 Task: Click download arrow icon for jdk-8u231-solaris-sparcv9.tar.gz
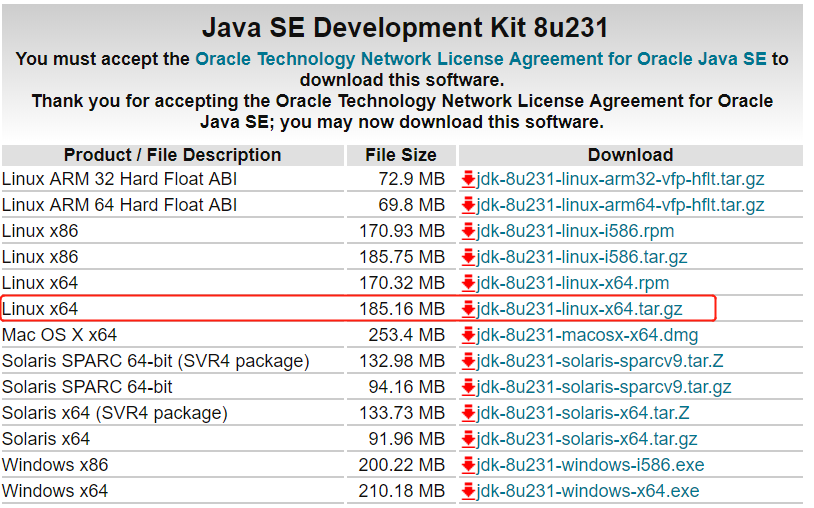pos(468,387)
